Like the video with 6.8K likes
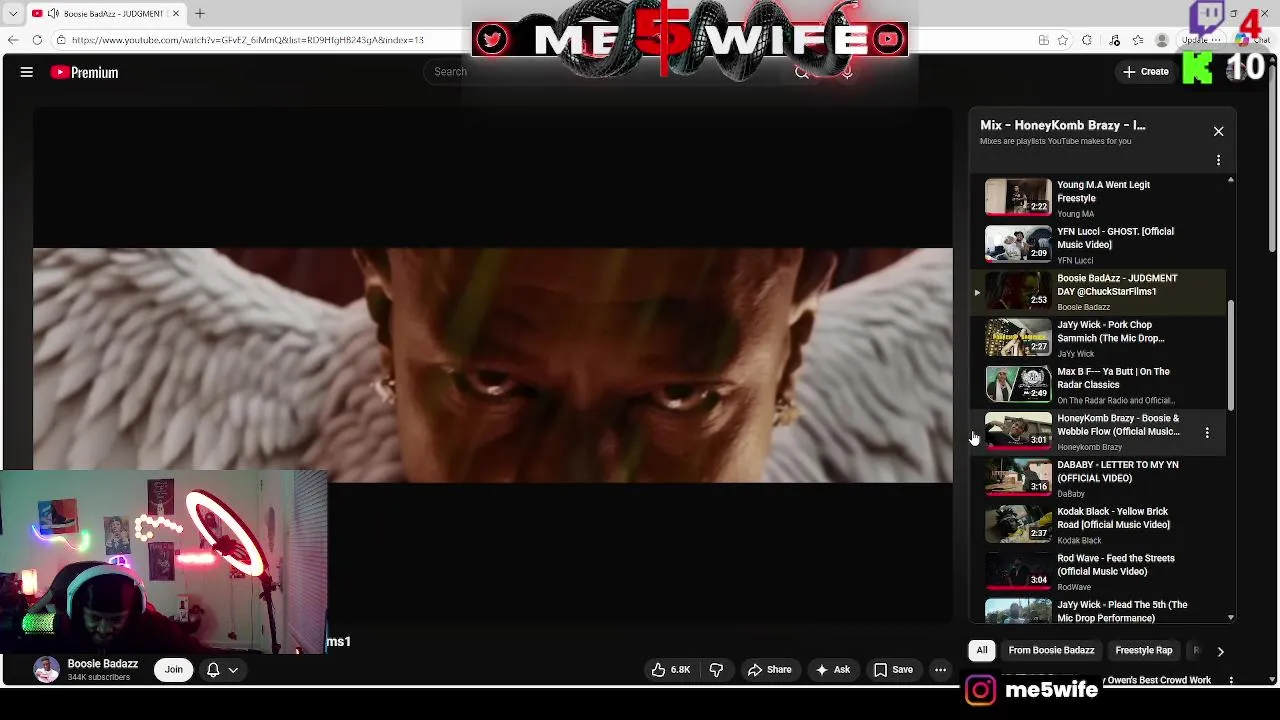This screenshot has width=1280, height=720. (671, 670)
